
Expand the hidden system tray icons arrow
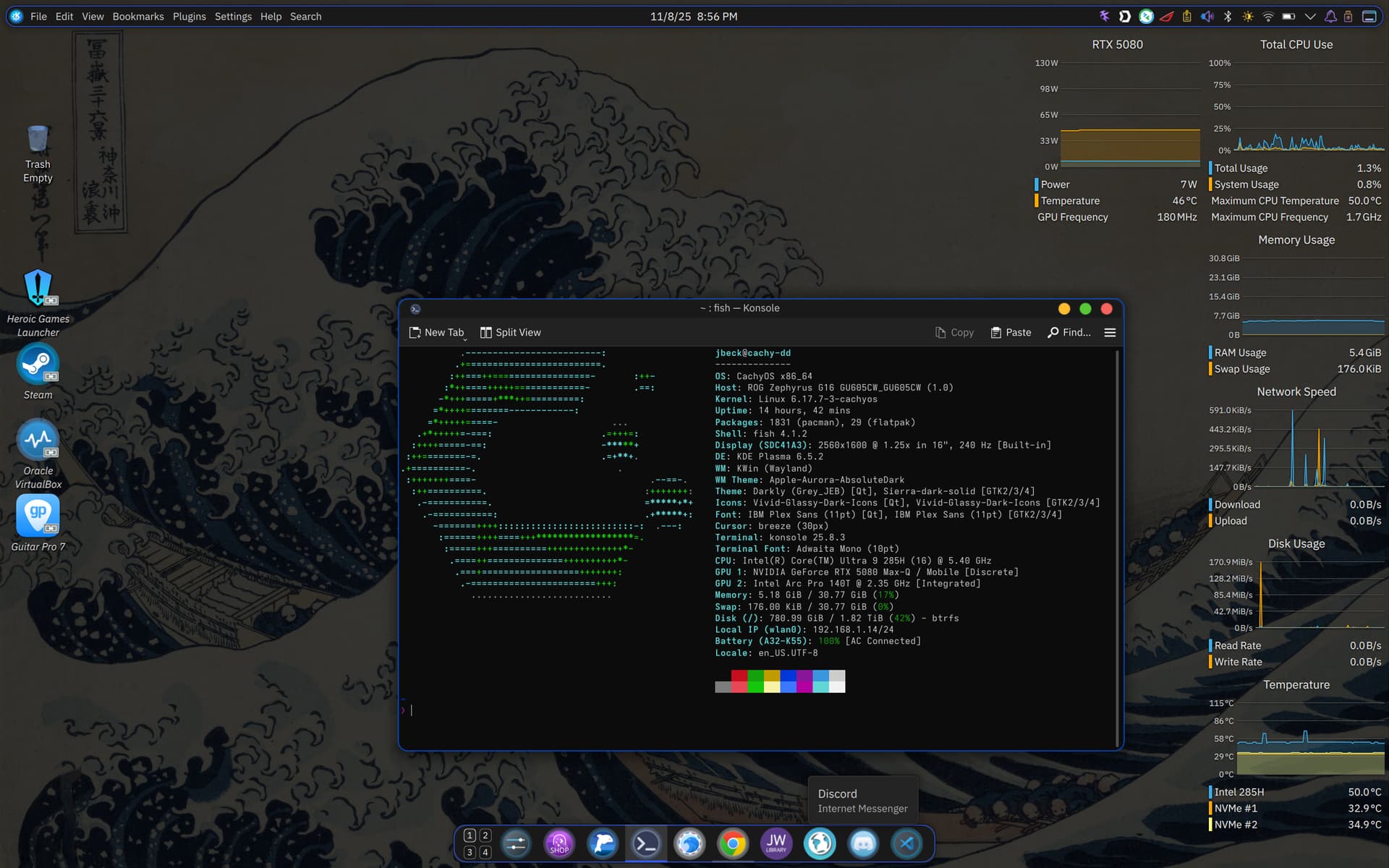1310,16
